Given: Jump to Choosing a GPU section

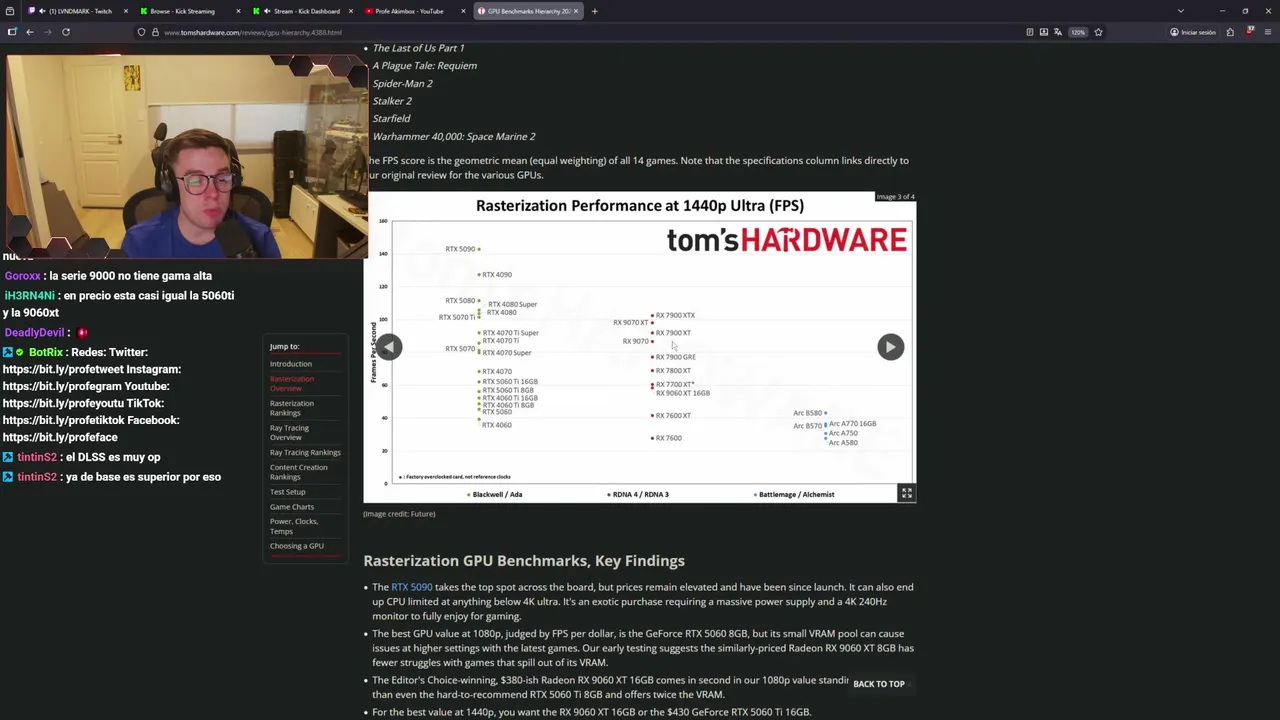Looking at the screenshot, I should (296, 546).
